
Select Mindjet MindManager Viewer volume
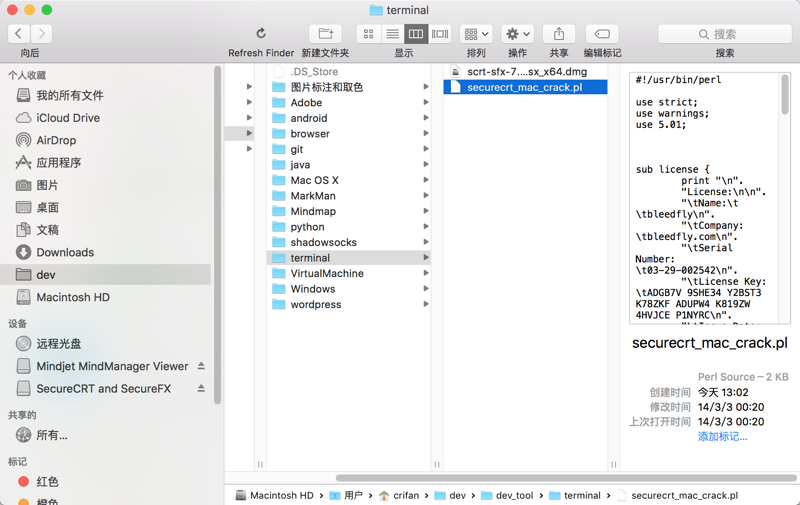click(x=102, y=366)
